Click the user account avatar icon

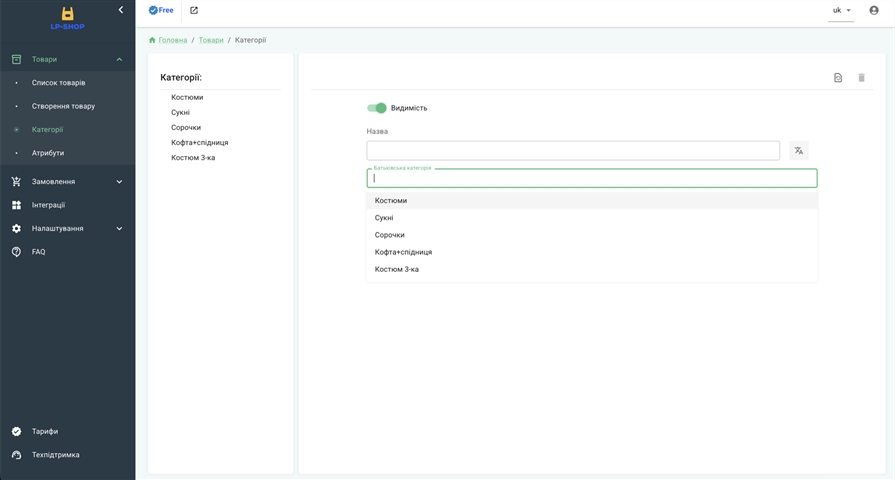874,11
